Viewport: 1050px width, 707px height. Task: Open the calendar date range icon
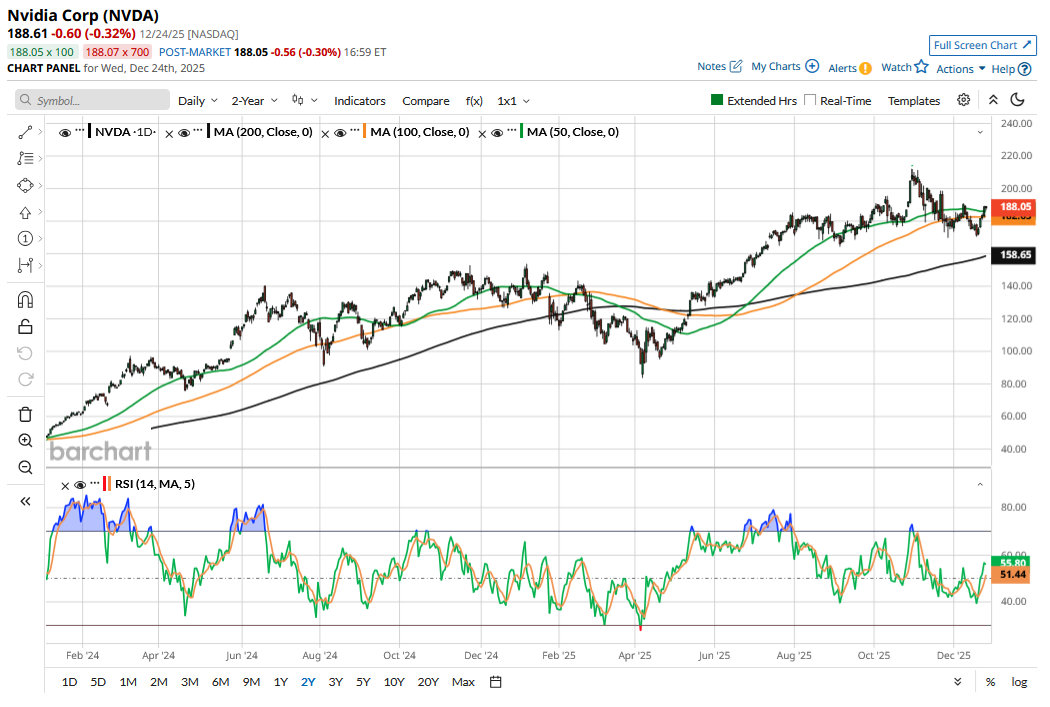click(495, 682)
